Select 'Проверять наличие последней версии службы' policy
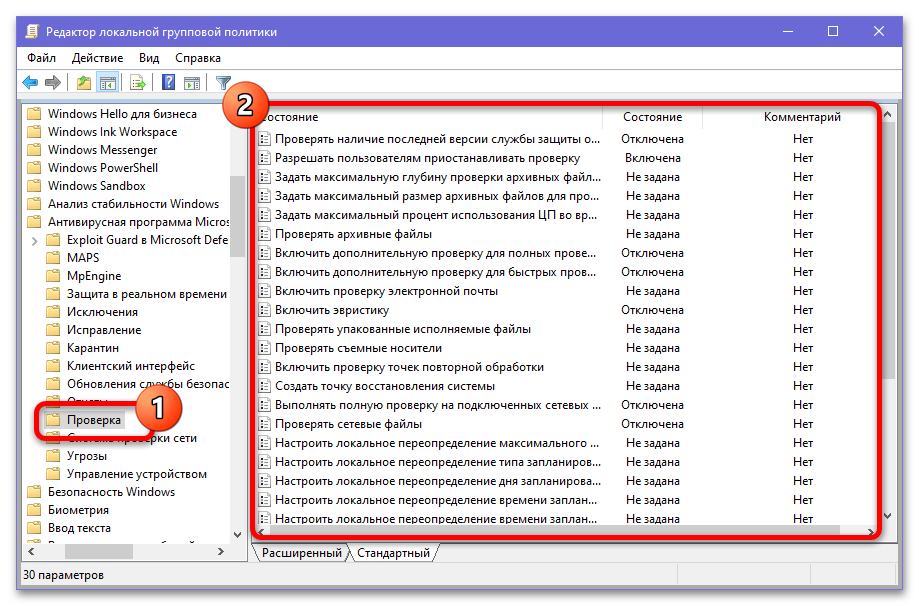 [x=437, y=139]
